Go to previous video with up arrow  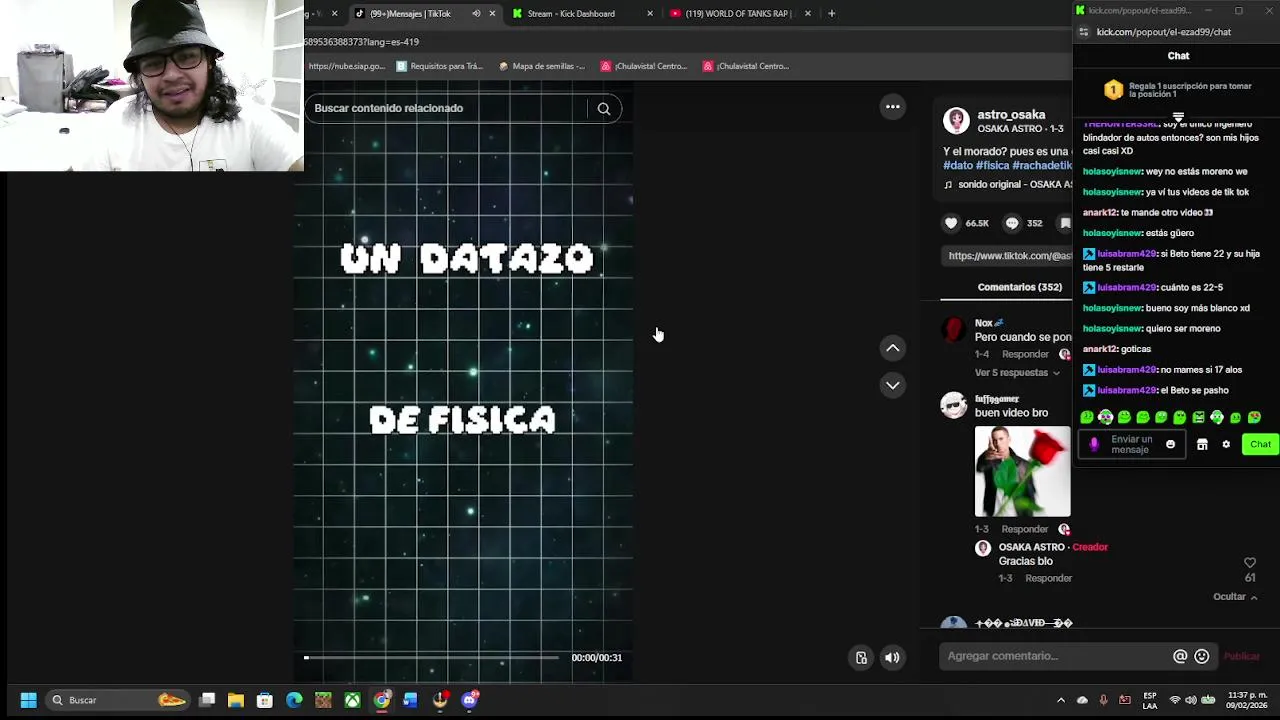(893, 348)
